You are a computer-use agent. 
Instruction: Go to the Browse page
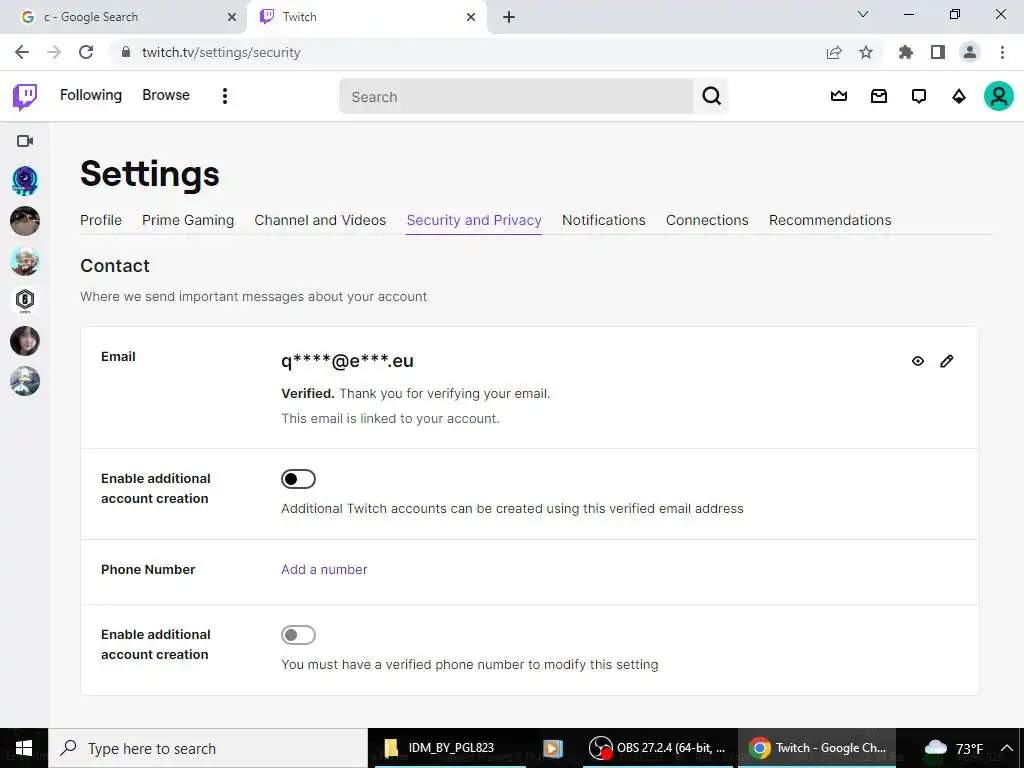pos(166,95)
